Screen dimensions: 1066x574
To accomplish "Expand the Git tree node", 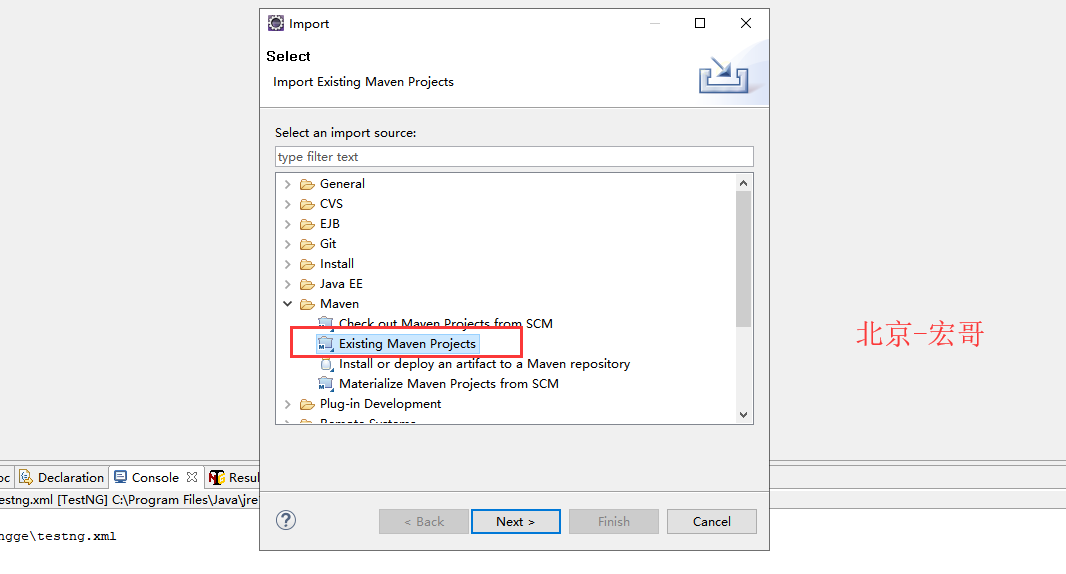I will 288,244.
